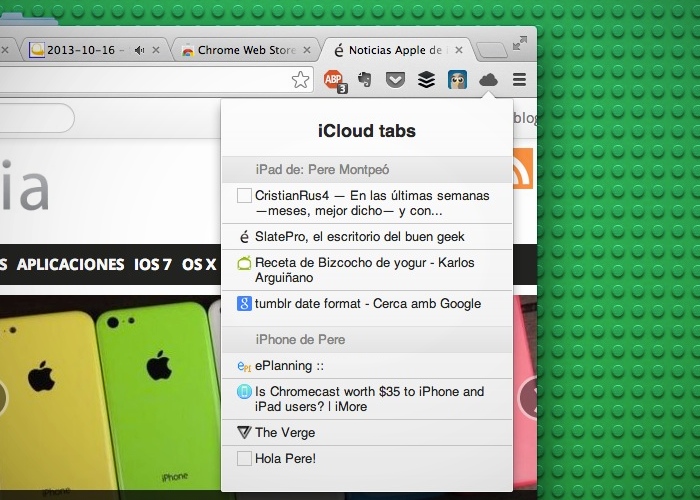
Task: Open the Buffer stacked layers extension
Action: click(x=426, y=80)
